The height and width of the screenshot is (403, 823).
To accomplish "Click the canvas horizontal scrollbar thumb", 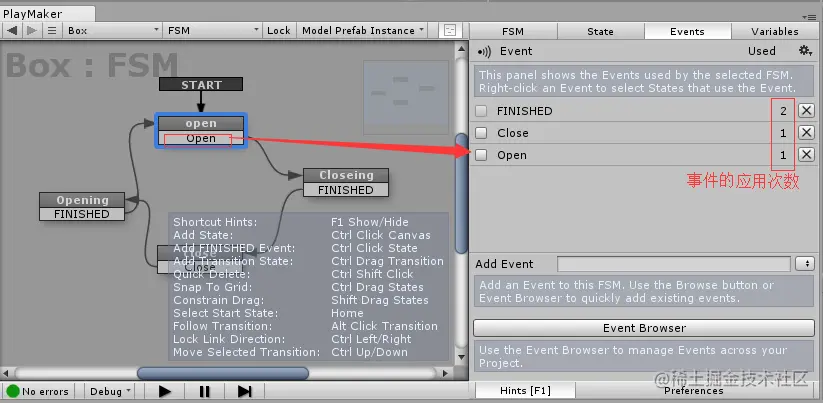I will (223, 374).
